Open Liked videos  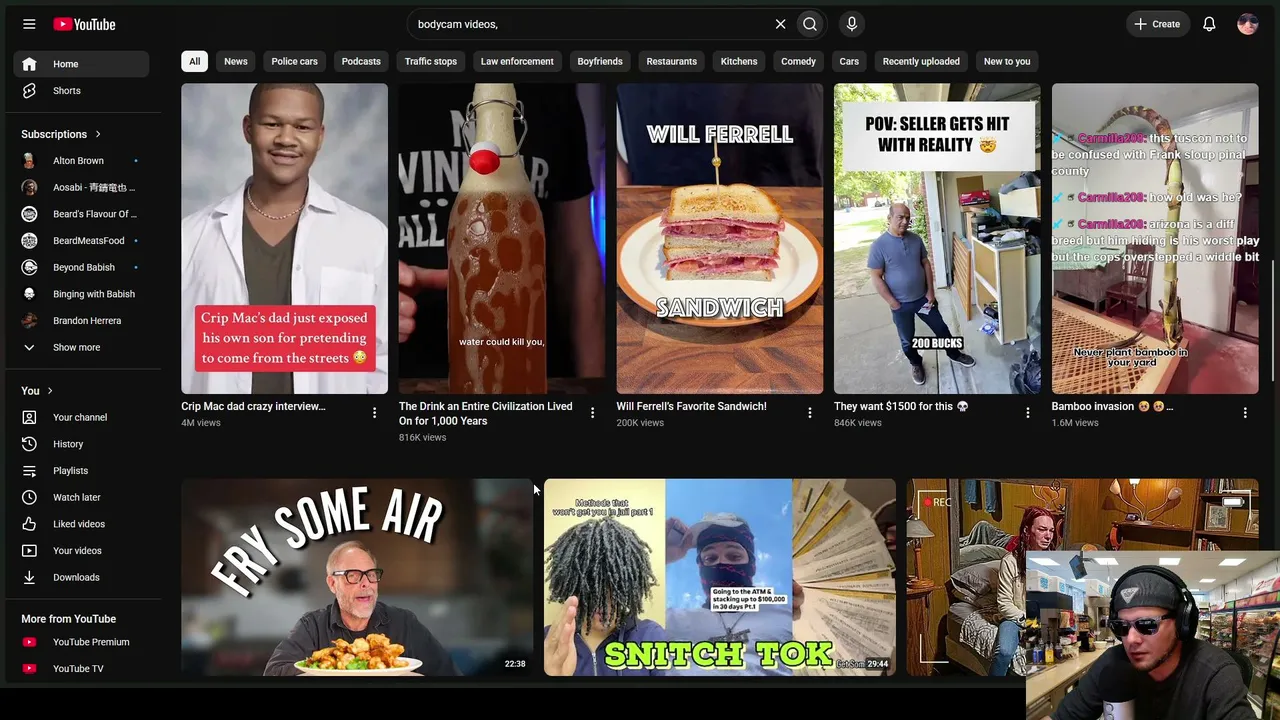click(x=81, y=524)
